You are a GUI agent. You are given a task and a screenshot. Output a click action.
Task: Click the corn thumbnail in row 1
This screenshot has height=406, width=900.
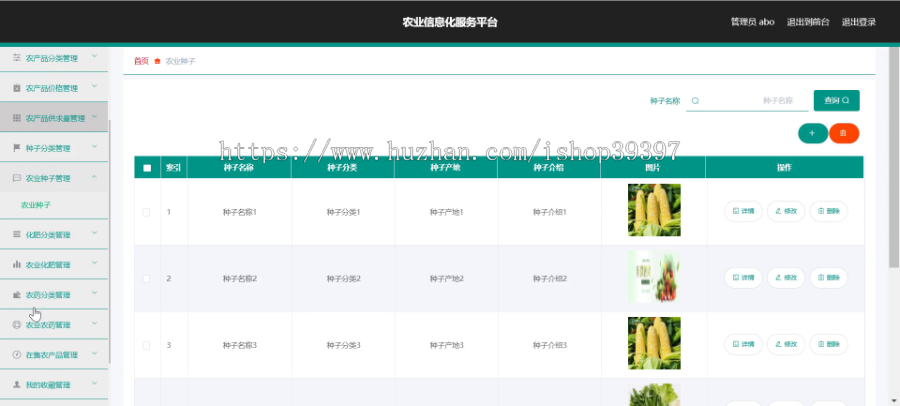[654, 210]
